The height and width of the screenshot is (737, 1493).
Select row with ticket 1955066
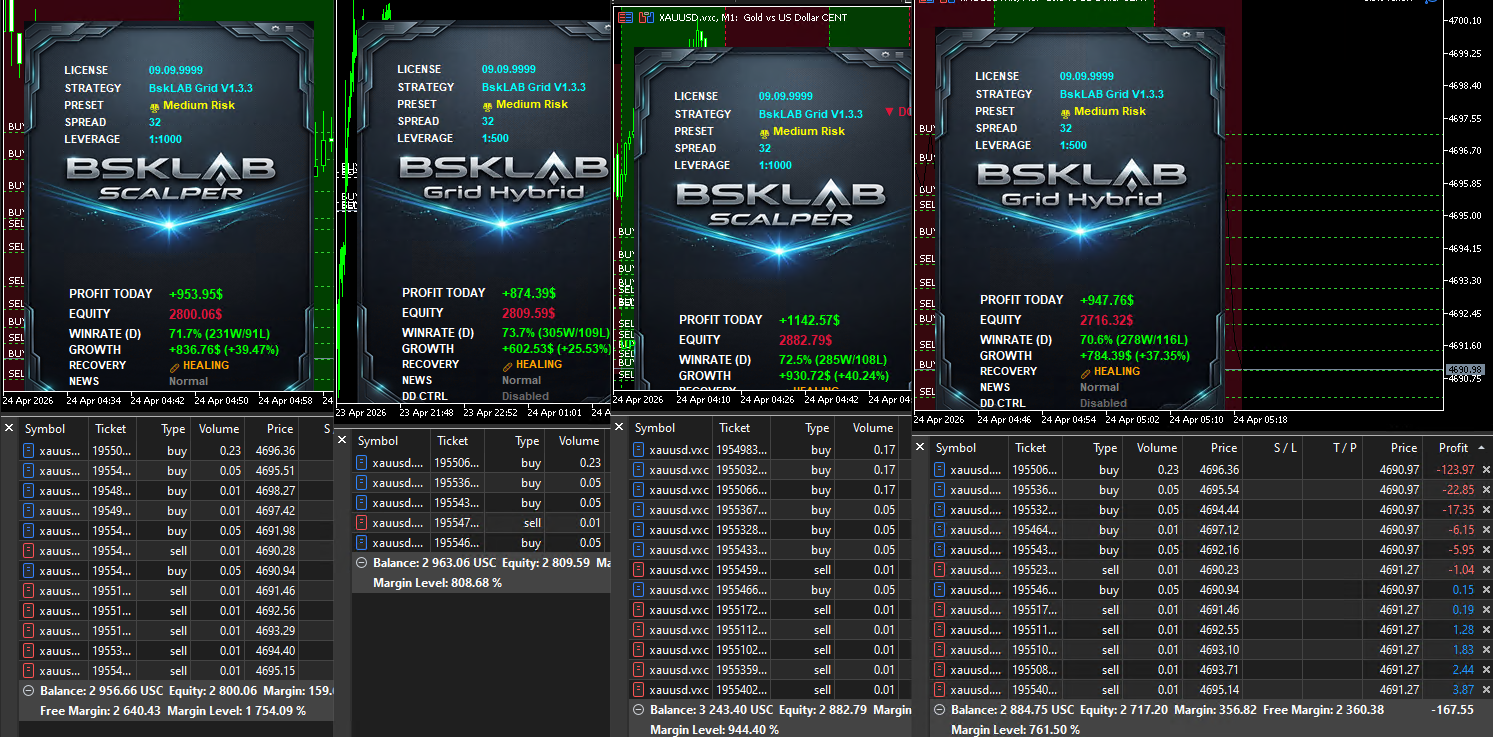(x=770, y=490)
